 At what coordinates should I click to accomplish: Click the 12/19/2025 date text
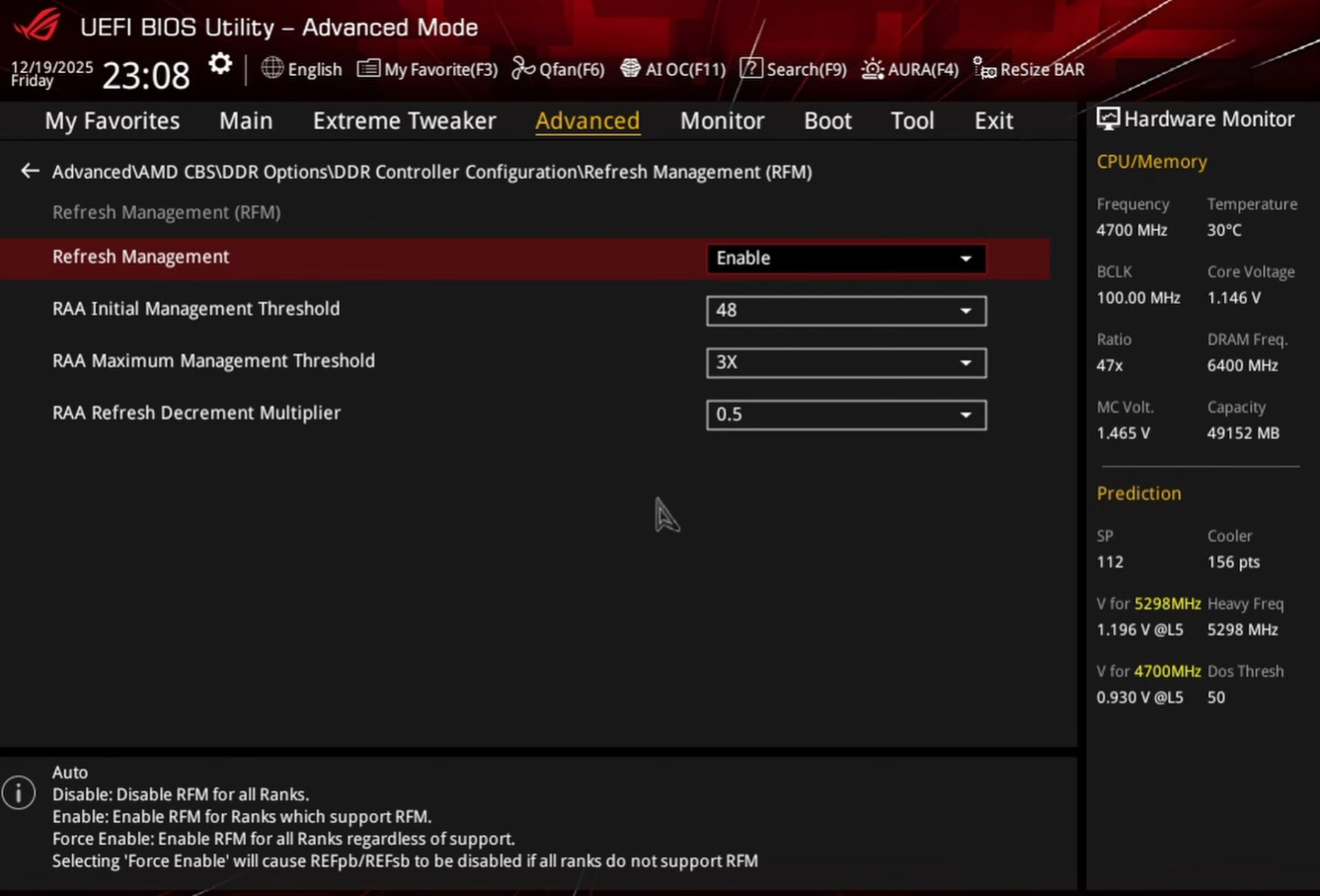tap(52, 67)
